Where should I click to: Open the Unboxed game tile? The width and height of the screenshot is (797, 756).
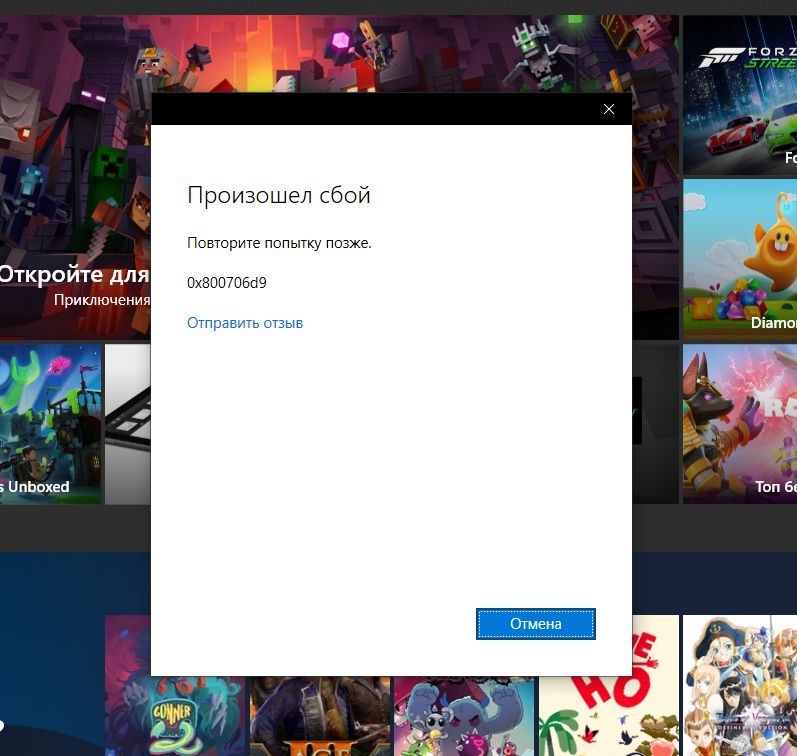pyautogui.click(x=50, y=424)
